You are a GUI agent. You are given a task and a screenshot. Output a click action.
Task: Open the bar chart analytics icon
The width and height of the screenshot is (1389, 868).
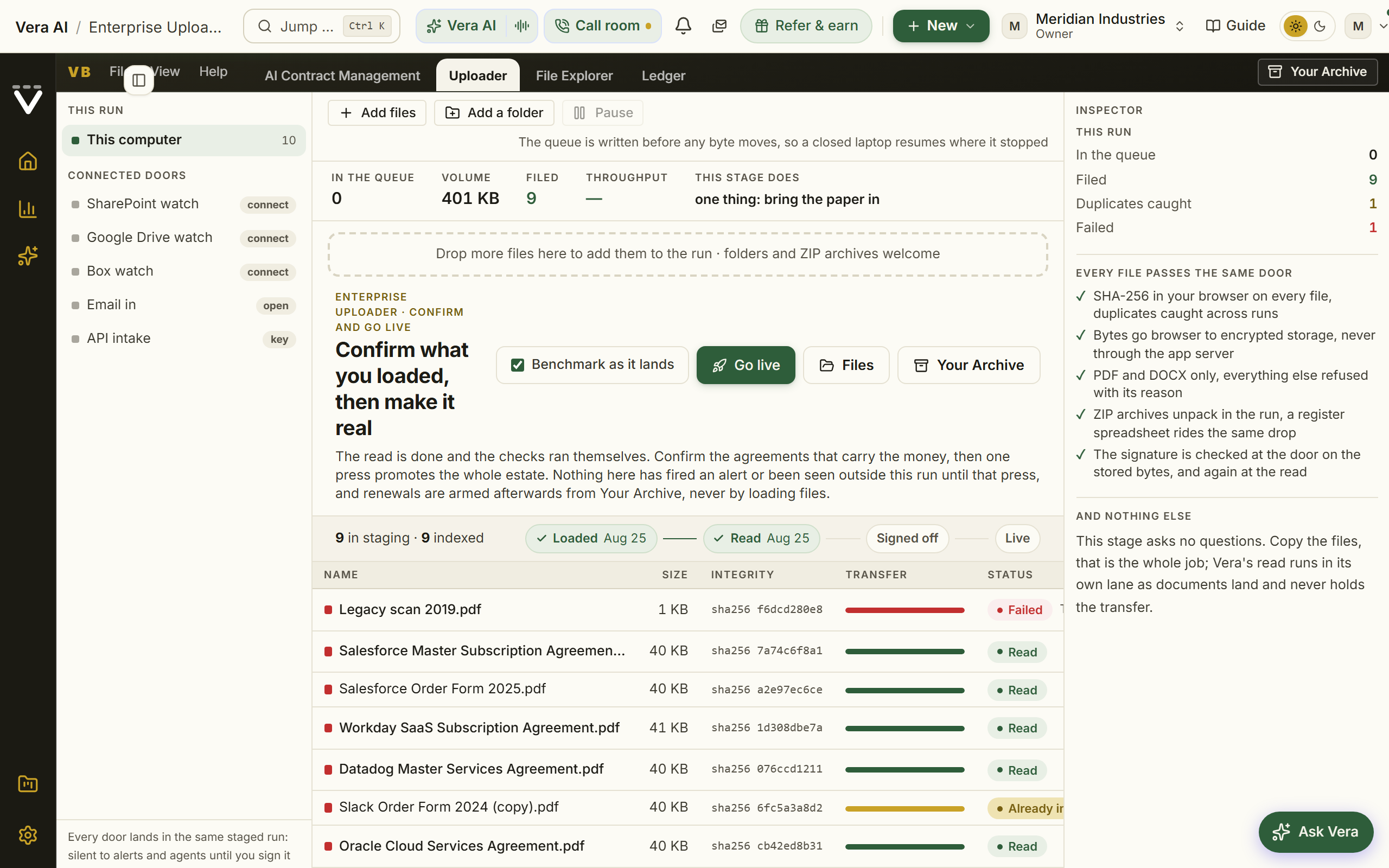[28, 209]
